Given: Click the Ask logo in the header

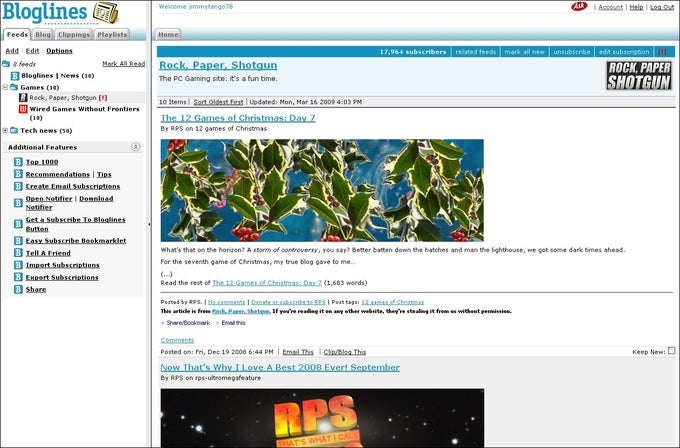Looking at the screenshot, I should [x=579, y=6].
